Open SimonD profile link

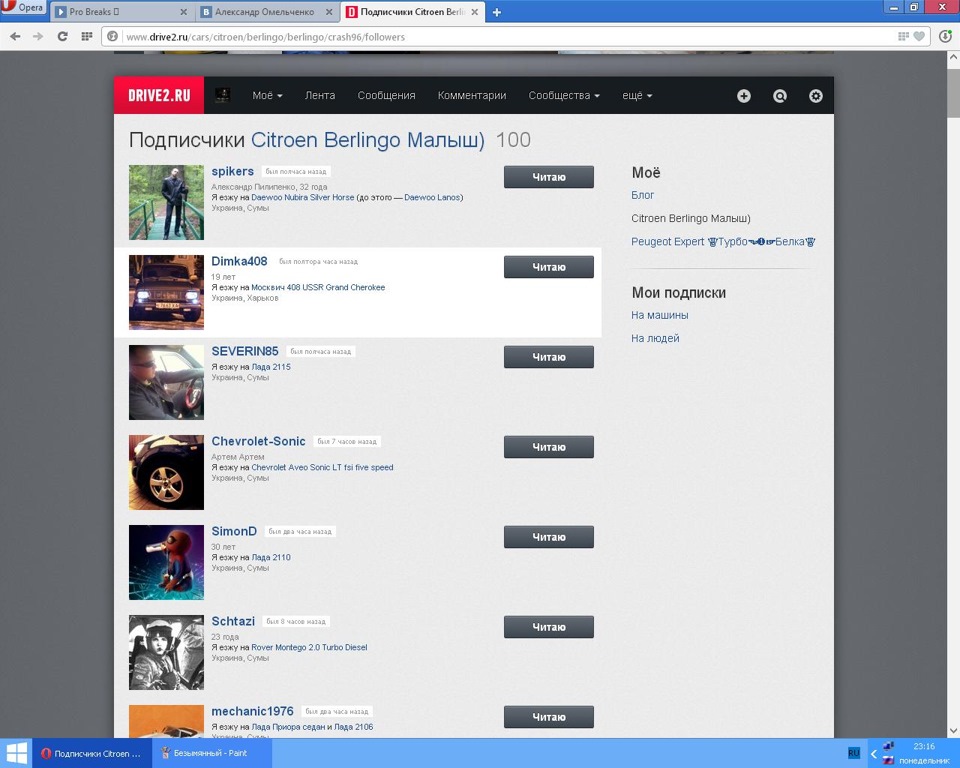[234, 531]
